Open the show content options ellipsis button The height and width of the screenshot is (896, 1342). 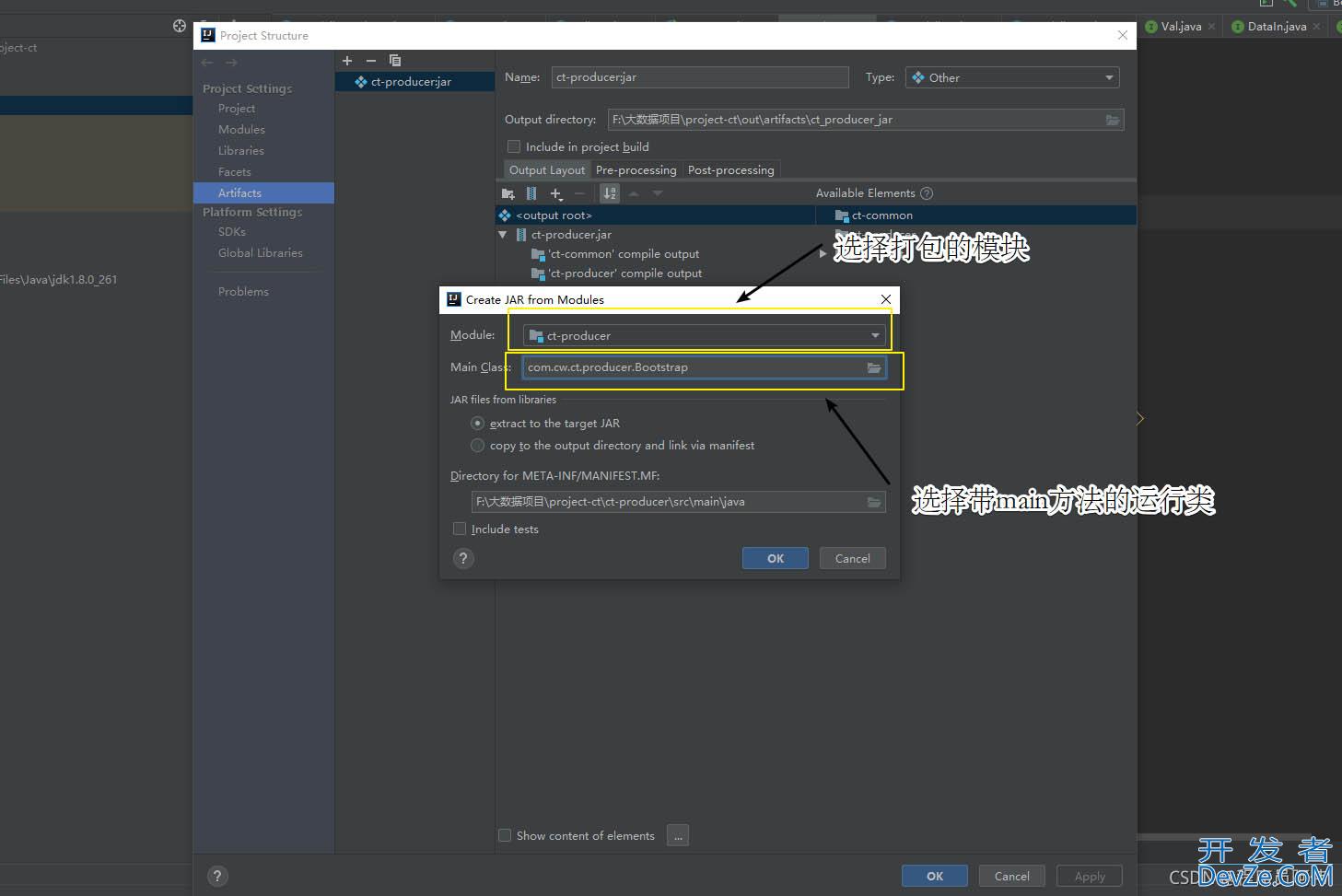tap(678, 835)
